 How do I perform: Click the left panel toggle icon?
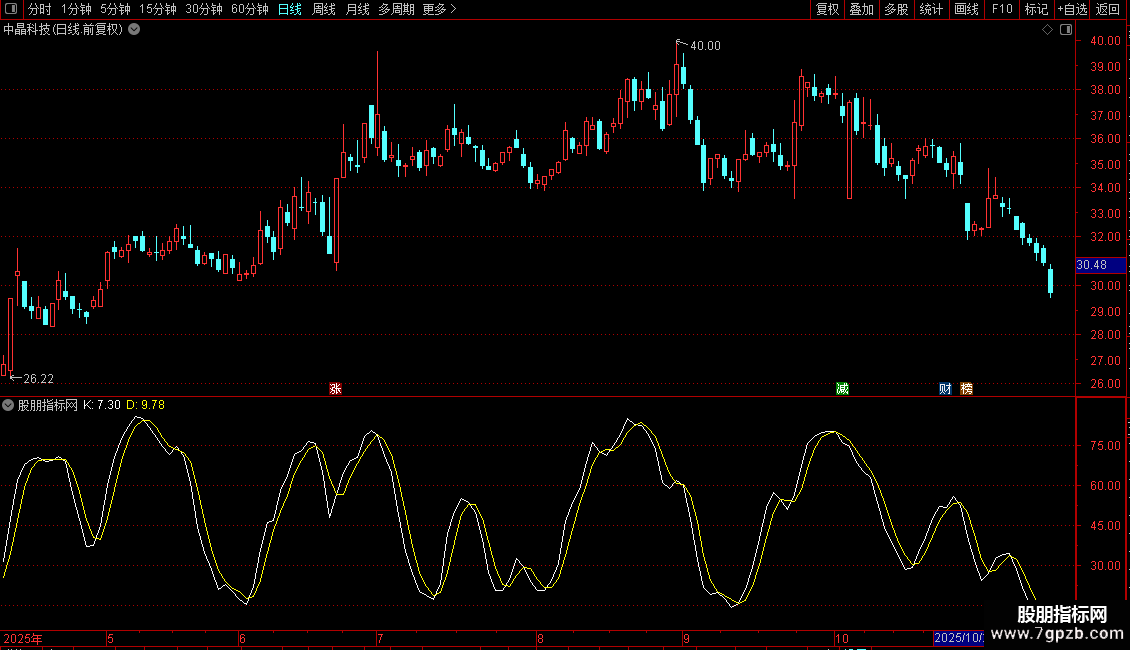(9, 9)
